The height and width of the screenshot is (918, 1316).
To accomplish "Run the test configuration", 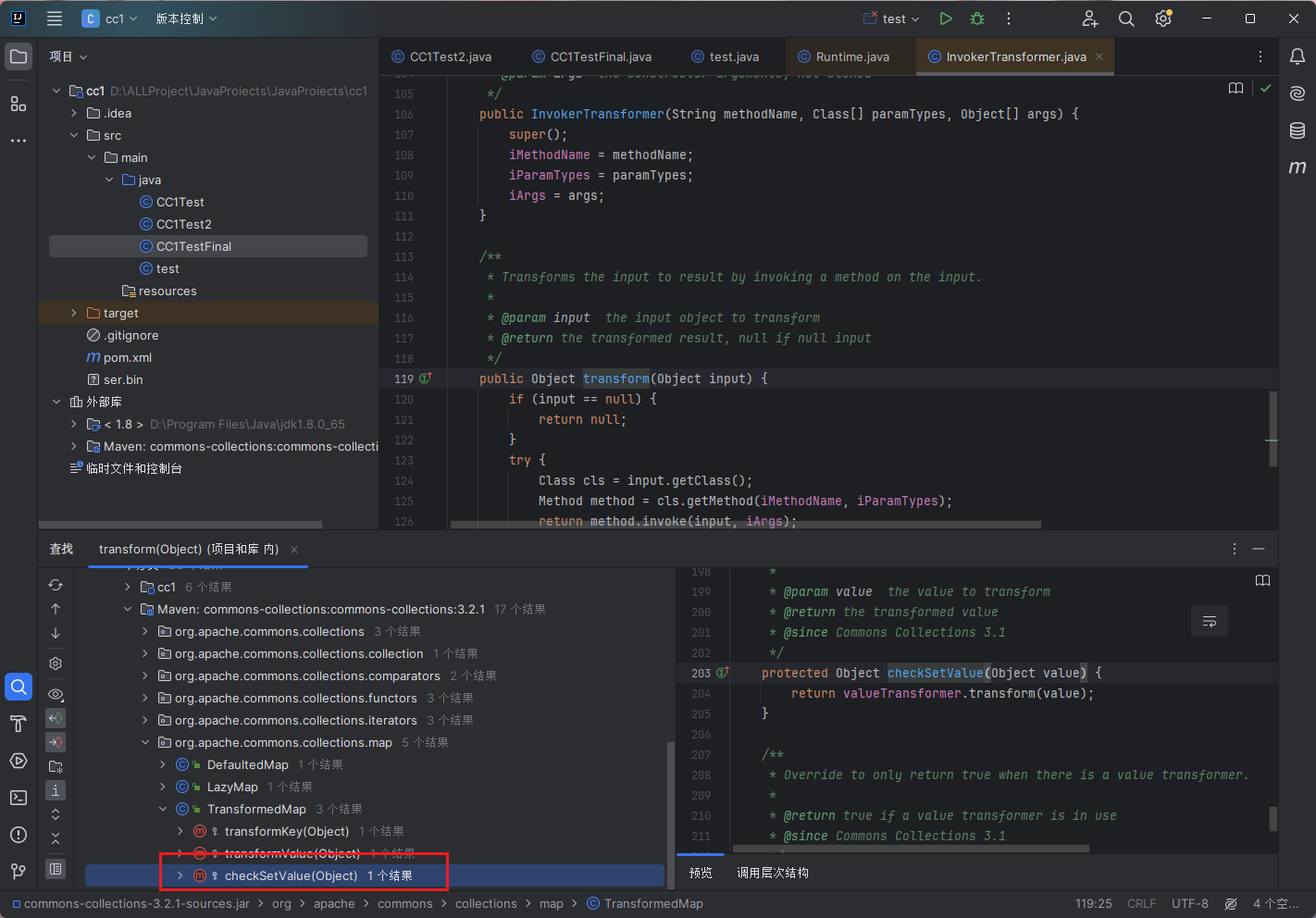I will 945,19.
